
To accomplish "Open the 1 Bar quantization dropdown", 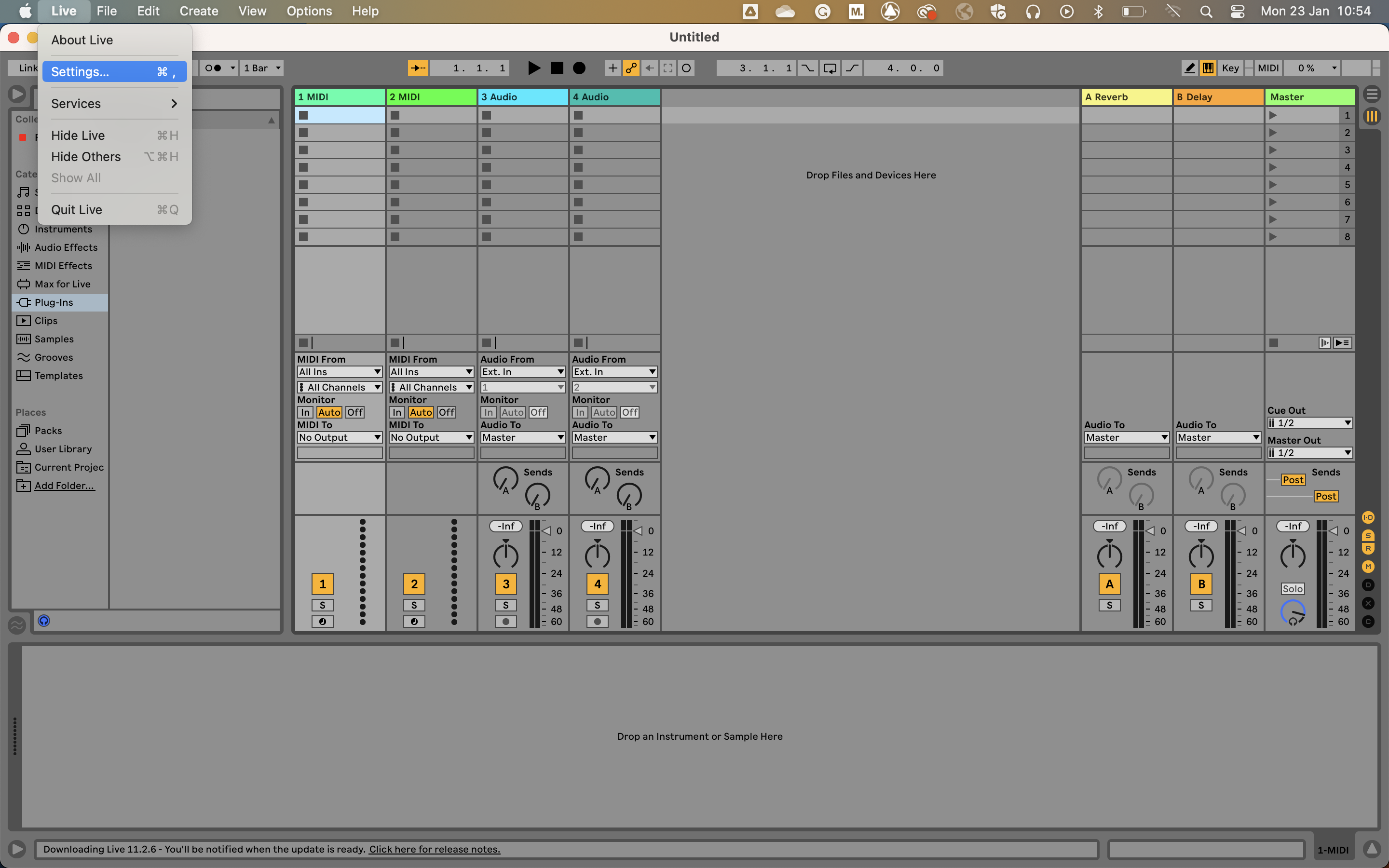I will coord(262,68).
